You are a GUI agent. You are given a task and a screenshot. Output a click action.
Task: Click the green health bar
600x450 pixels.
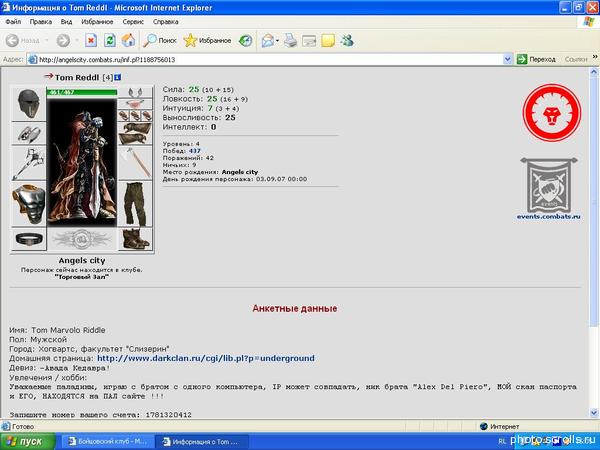[x=82, y=92]
